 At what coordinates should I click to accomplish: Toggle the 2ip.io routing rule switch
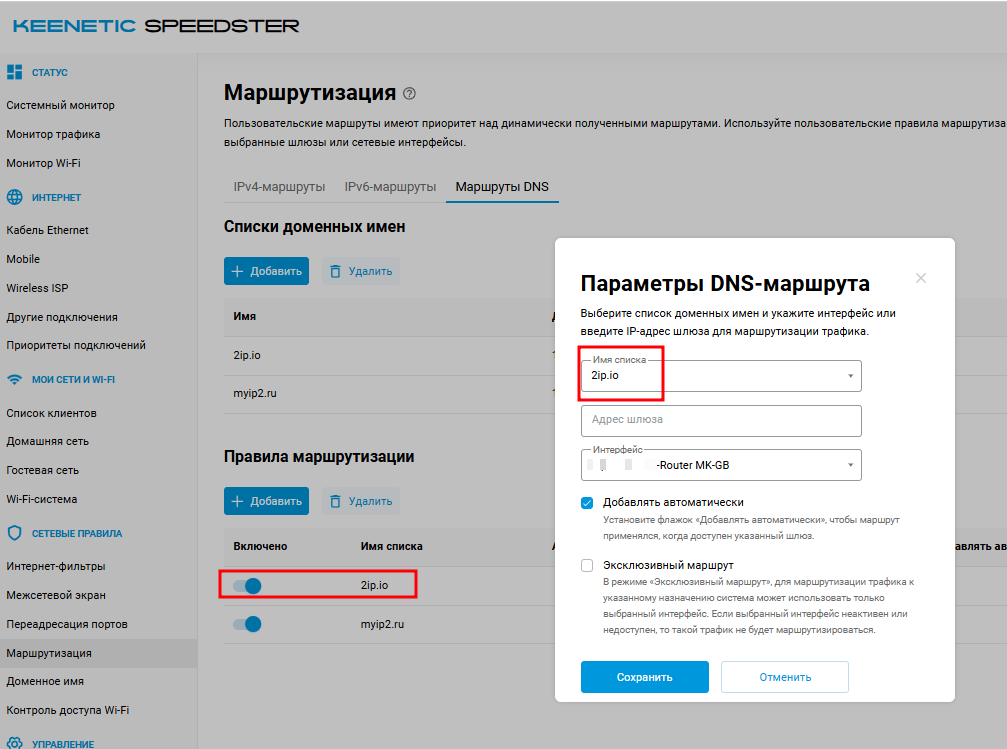tap(247, 586)
